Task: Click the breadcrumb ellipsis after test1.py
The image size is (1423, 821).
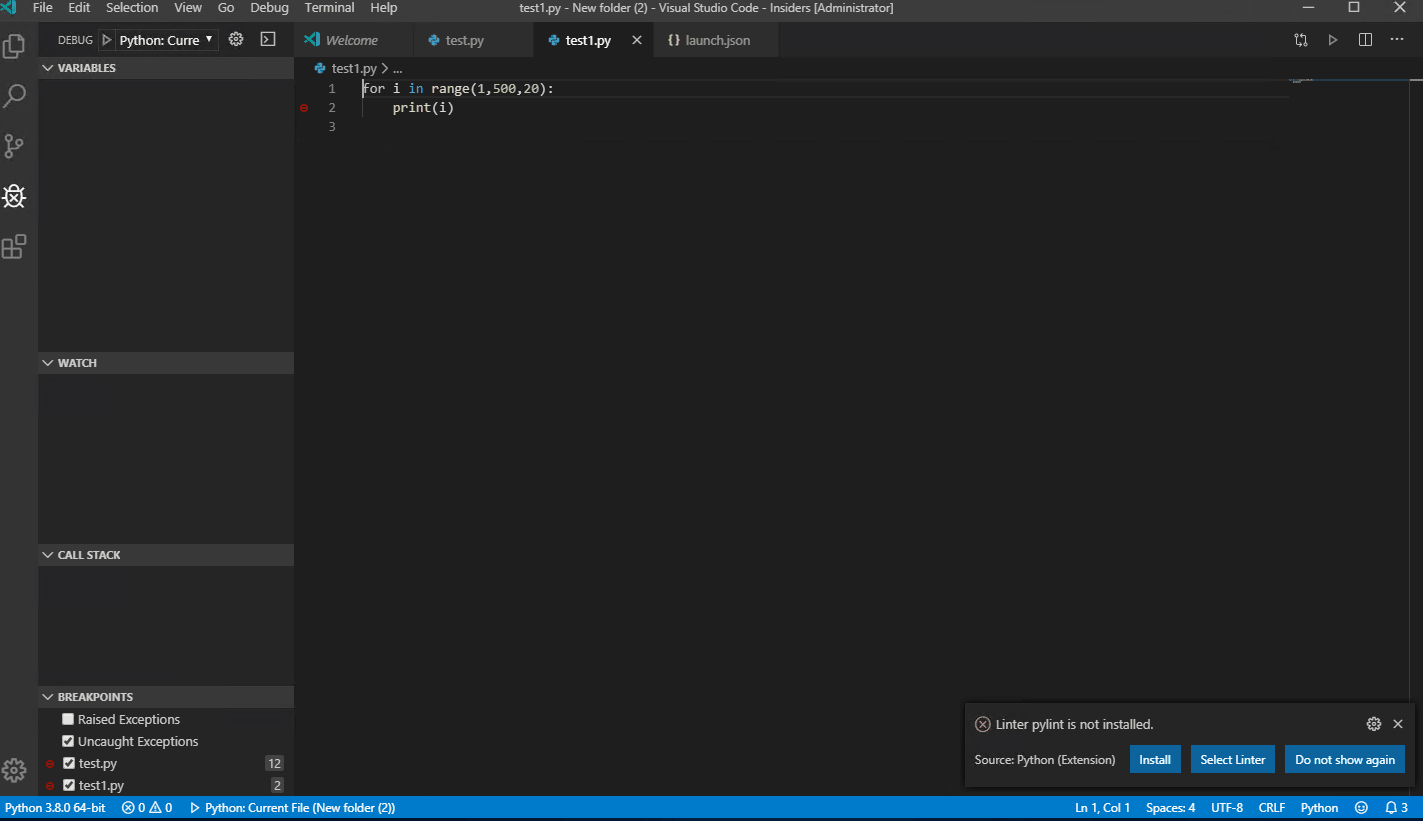Action: click(x=397, y=69)
